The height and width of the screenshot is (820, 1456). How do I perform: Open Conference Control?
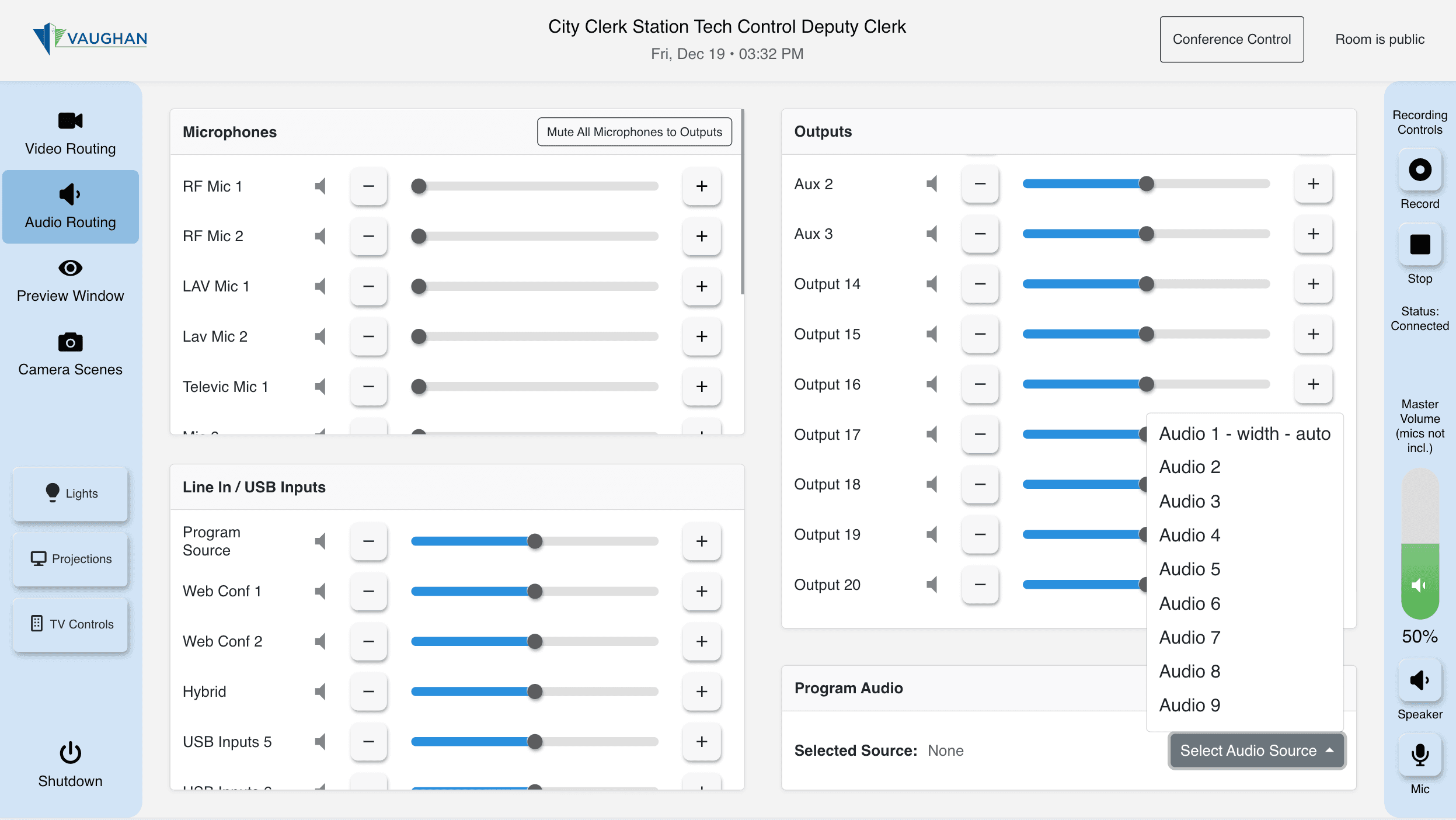(1231, 39)
